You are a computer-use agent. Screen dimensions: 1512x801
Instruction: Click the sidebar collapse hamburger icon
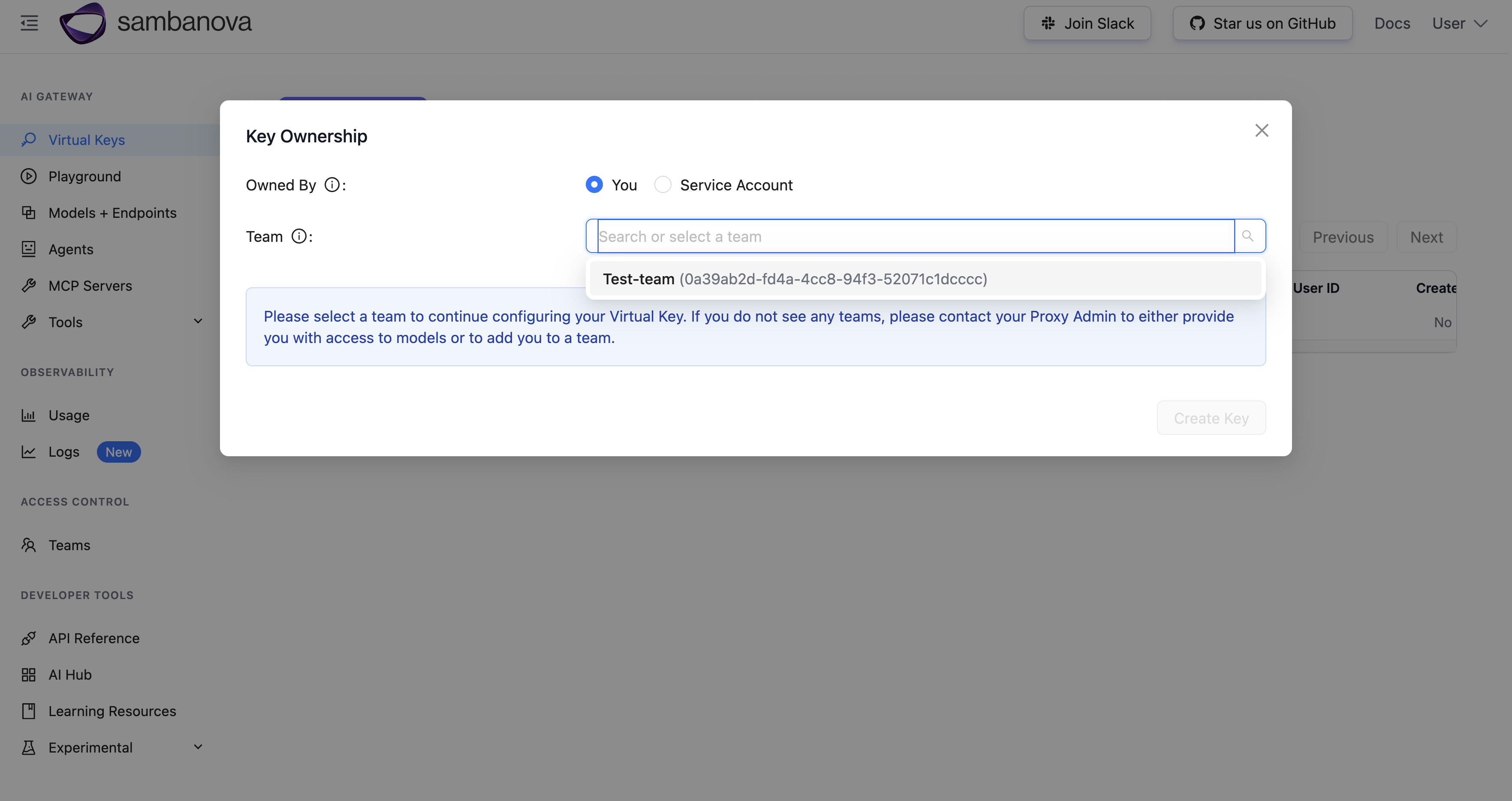point(29,24)
